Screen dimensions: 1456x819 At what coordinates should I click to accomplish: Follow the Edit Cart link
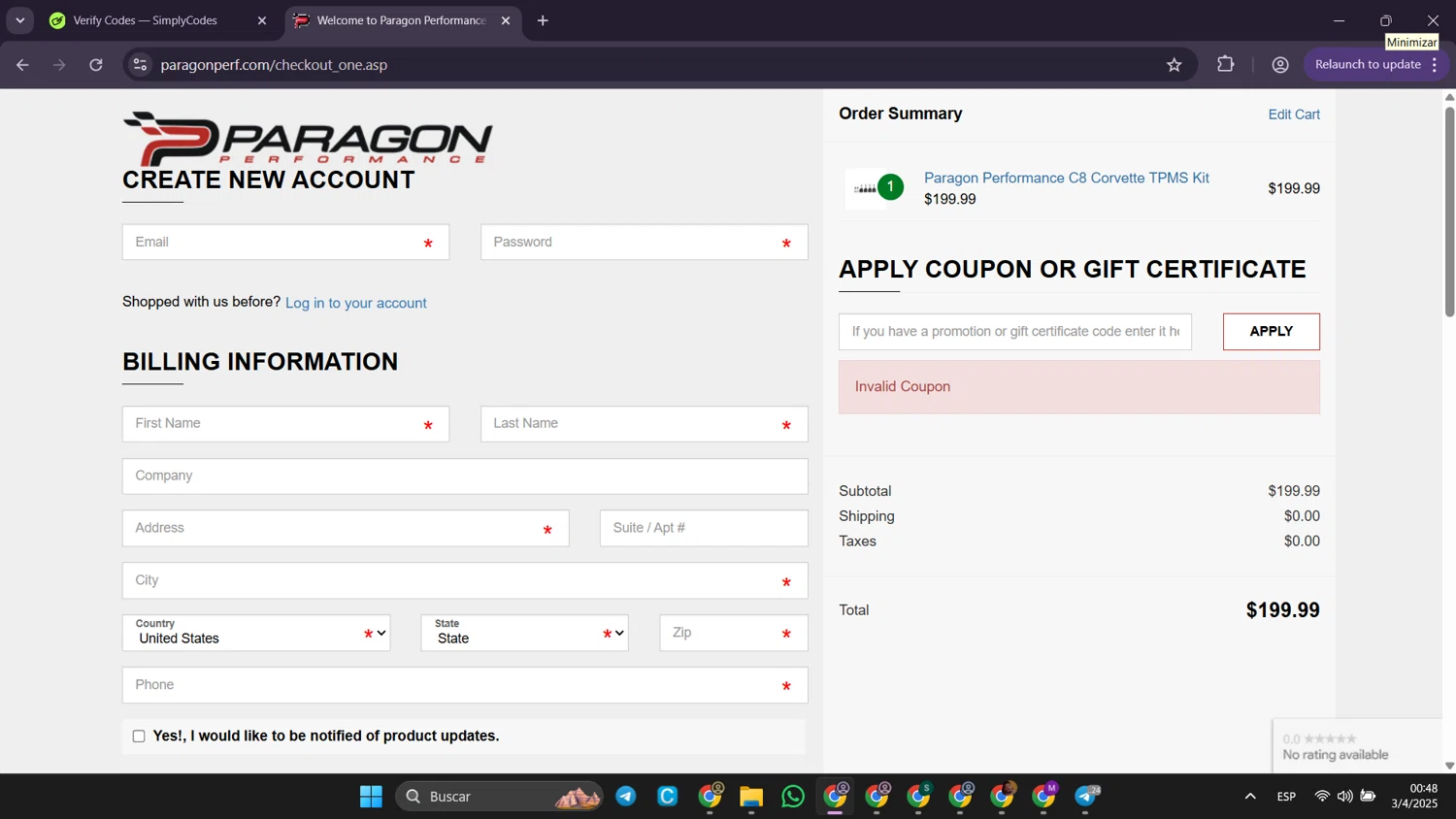1294,115
